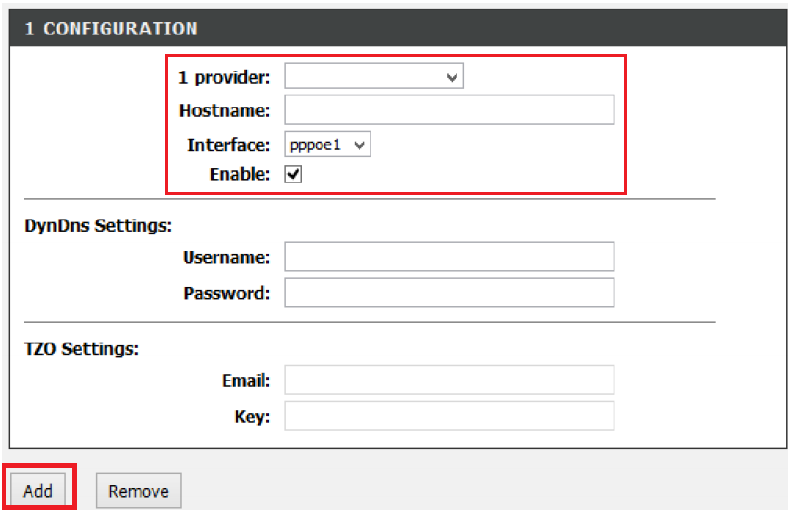Select the TZO Email input box
Viewport: 788px width, 514px height.
(449, 380)
